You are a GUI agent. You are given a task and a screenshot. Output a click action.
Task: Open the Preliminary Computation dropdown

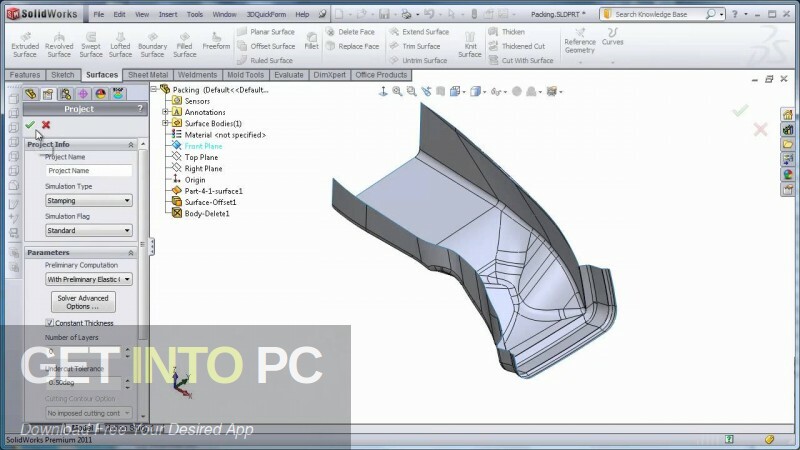pos(89,279)
